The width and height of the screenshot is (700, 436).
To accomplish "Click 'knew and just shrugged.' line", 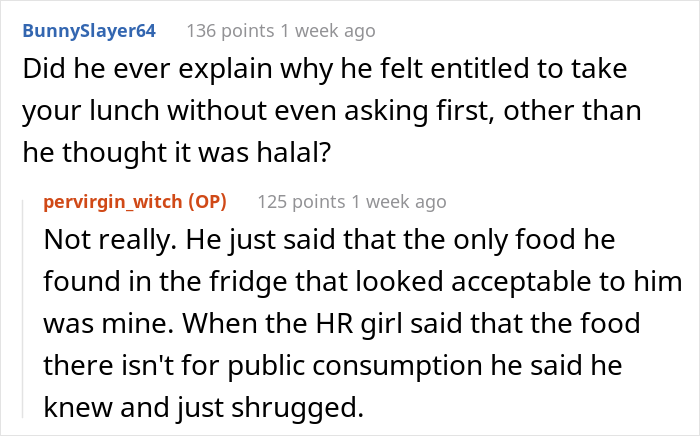I will [x=204, y=408].
